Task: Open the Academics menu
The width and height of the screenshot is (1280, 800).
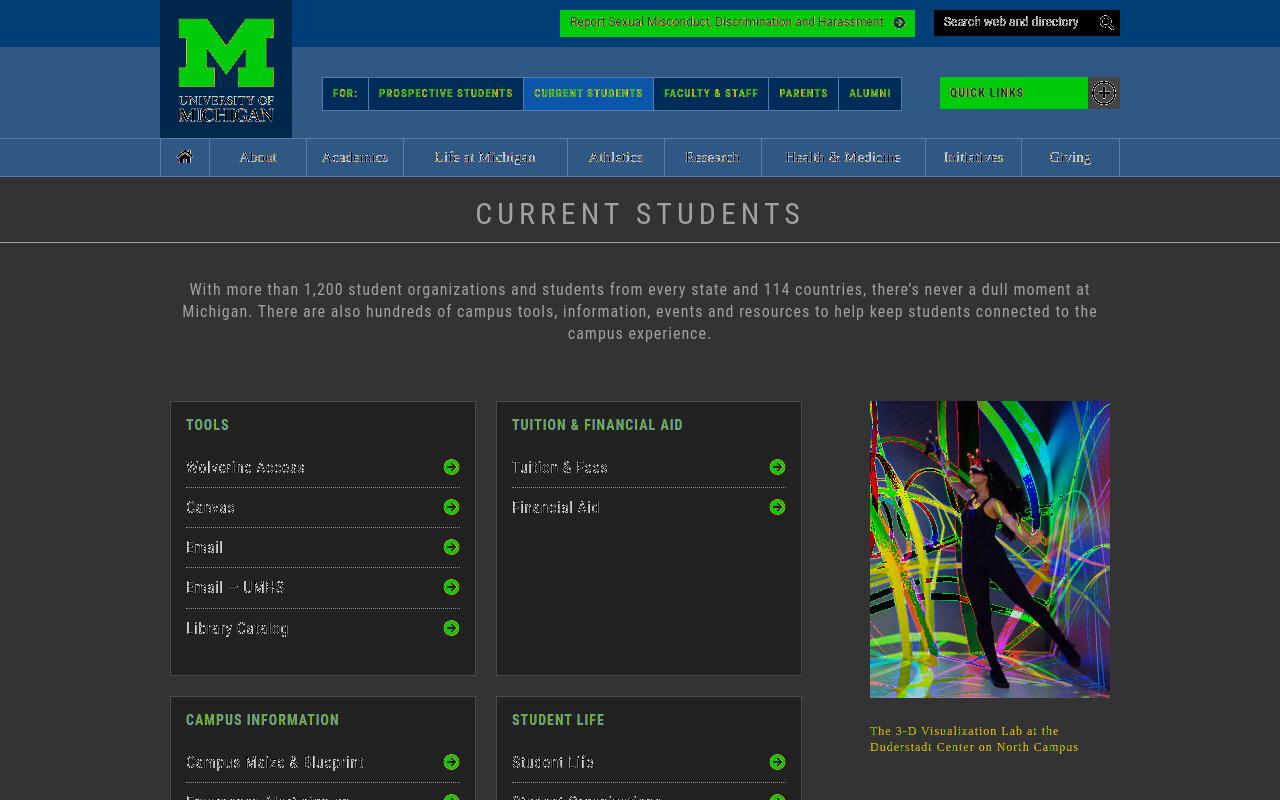Action: click(x=355, y=157)
